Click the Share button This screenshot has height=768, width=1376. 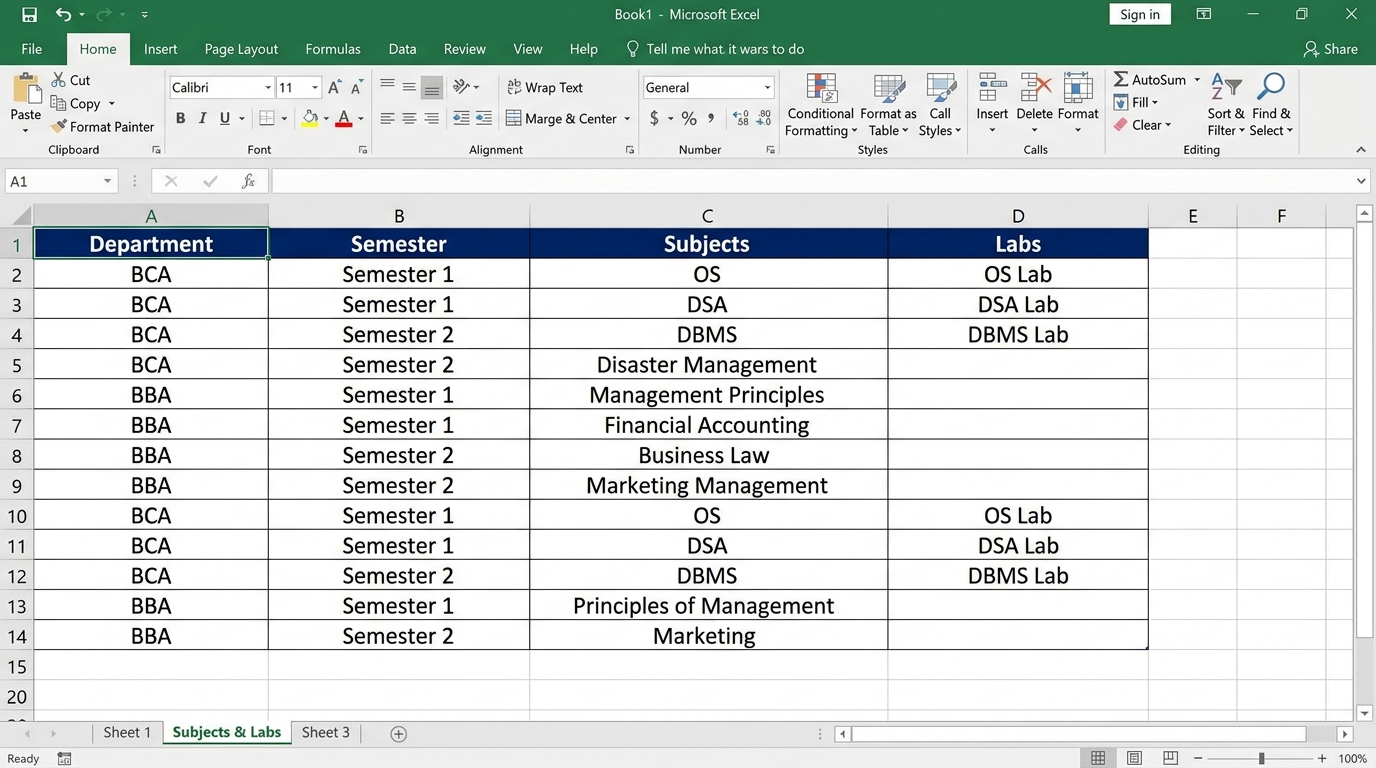[1331, 49]
